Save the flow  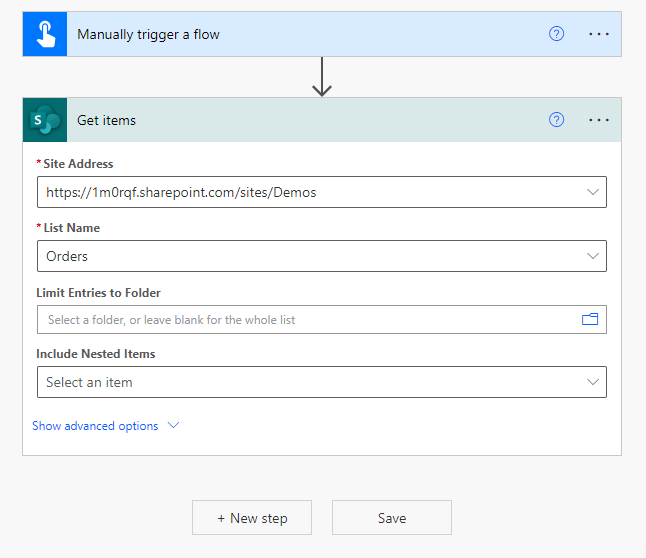[x=392, y=518]
